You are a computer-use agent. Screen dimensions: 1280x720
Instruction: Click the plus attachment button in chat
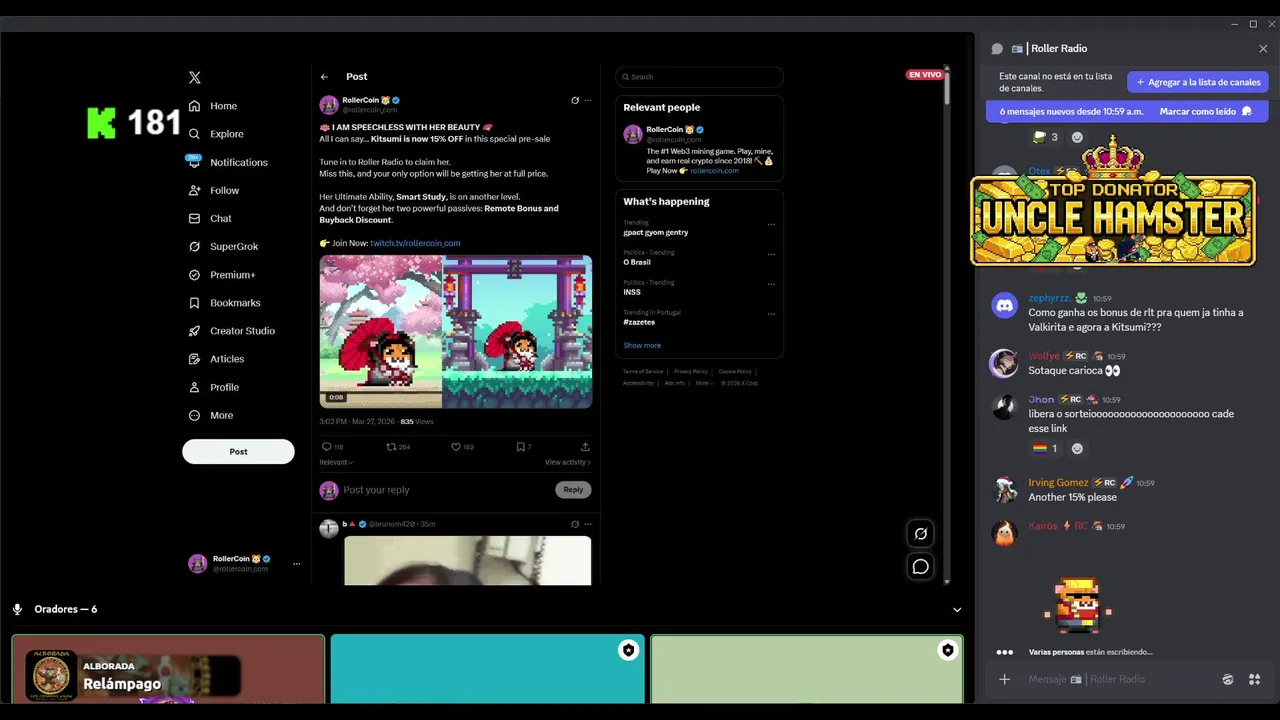point(1005,680)
